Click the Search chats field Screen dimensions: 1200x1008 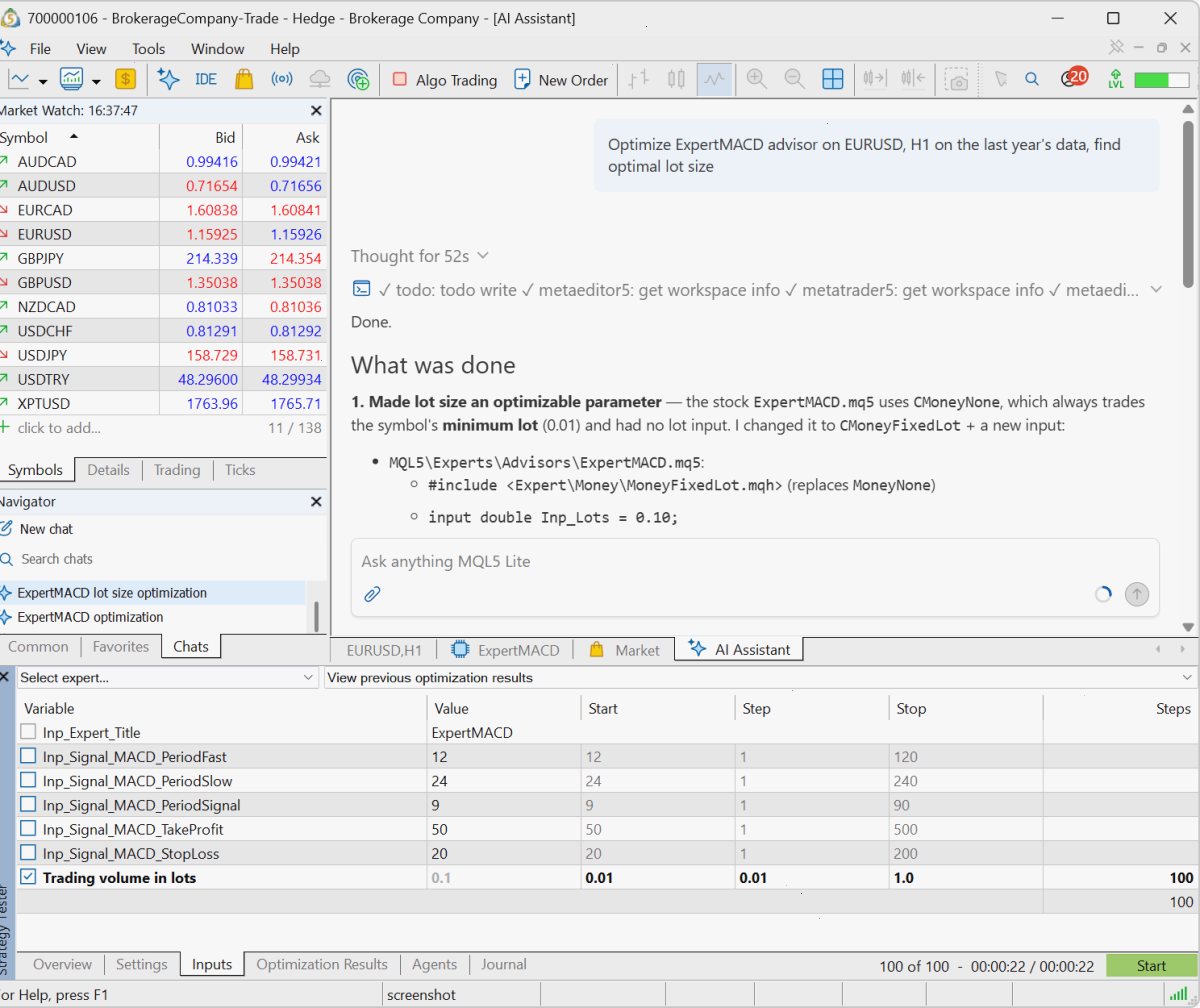[57, 559]
